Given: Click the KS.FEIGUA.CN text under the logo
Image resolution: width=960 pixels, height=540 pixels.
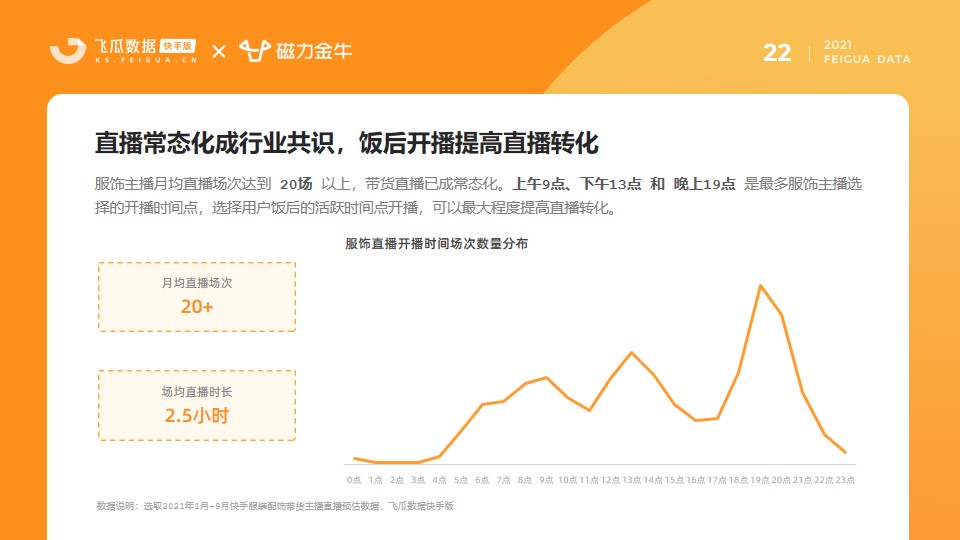Looking at the screenshot, I should point(146,60).
